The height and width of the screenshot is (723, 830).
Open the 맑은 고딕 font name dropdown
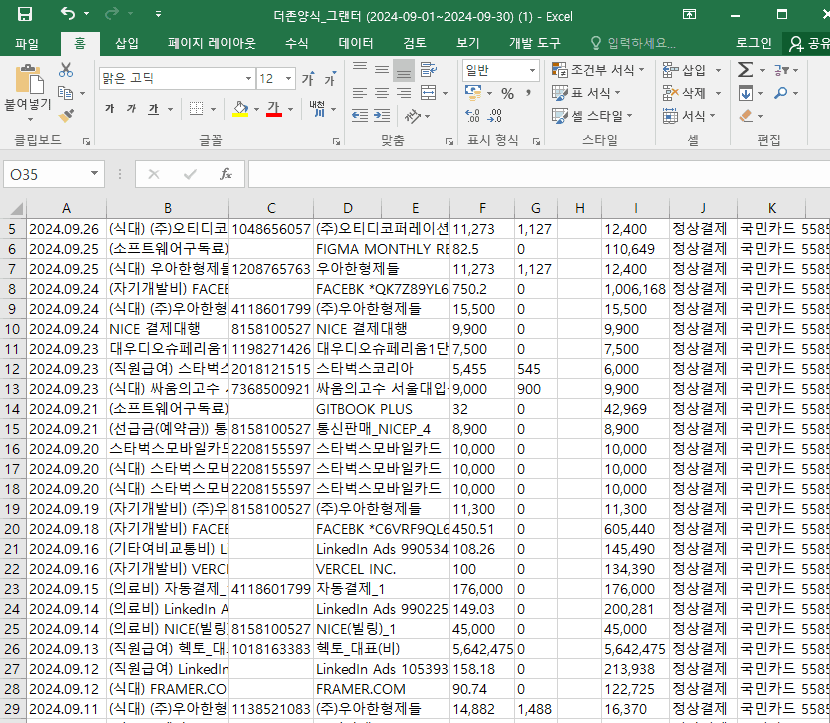click(248, 79)
